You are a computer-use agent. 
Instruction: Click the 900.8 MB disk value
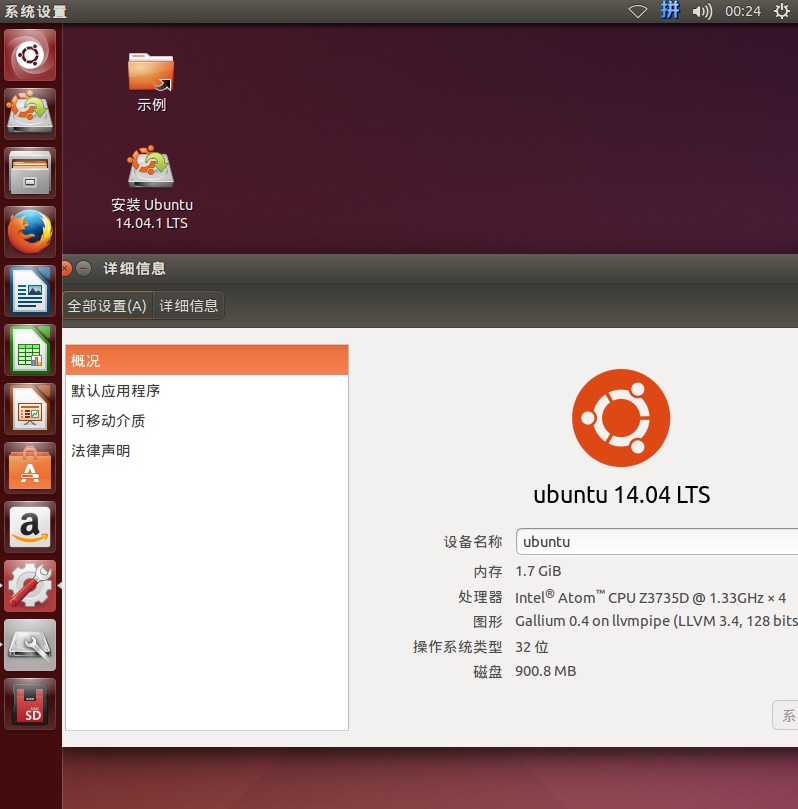click(x=545, y=671)
